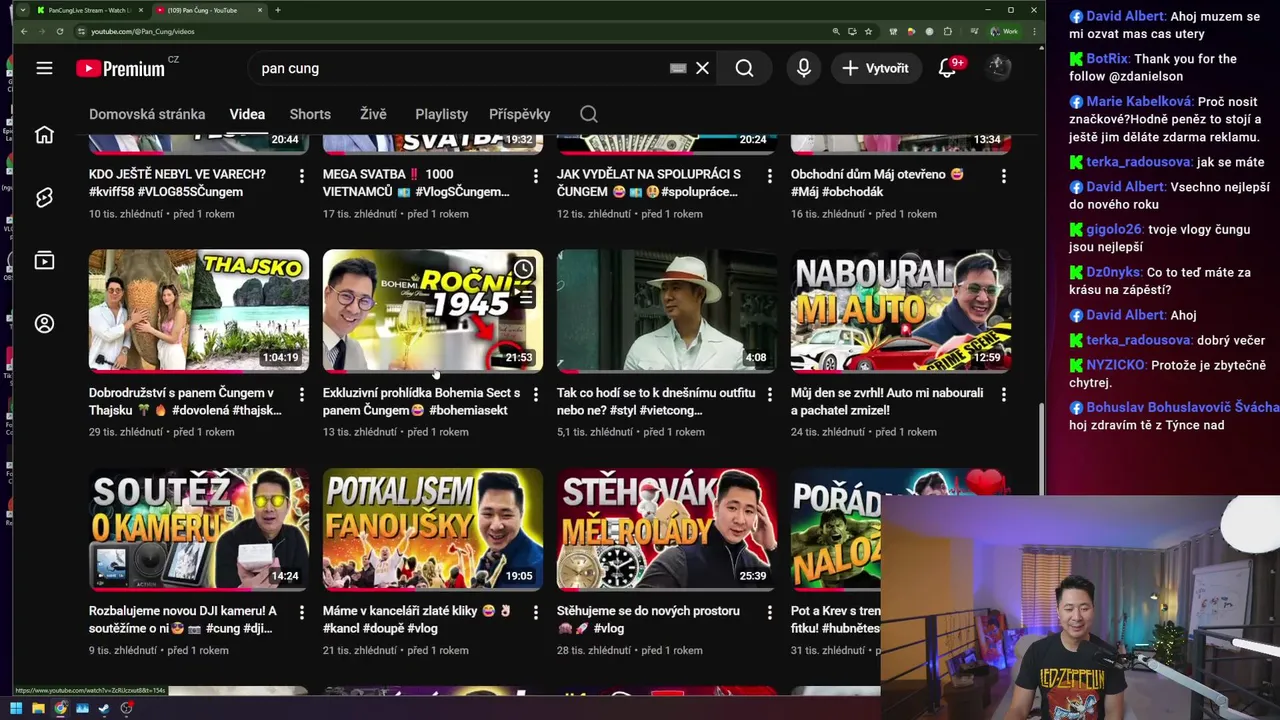Go to Home in the left sidebar
Image resolution: width=1280 pixels, height=720 pixels.
[44, 135]
